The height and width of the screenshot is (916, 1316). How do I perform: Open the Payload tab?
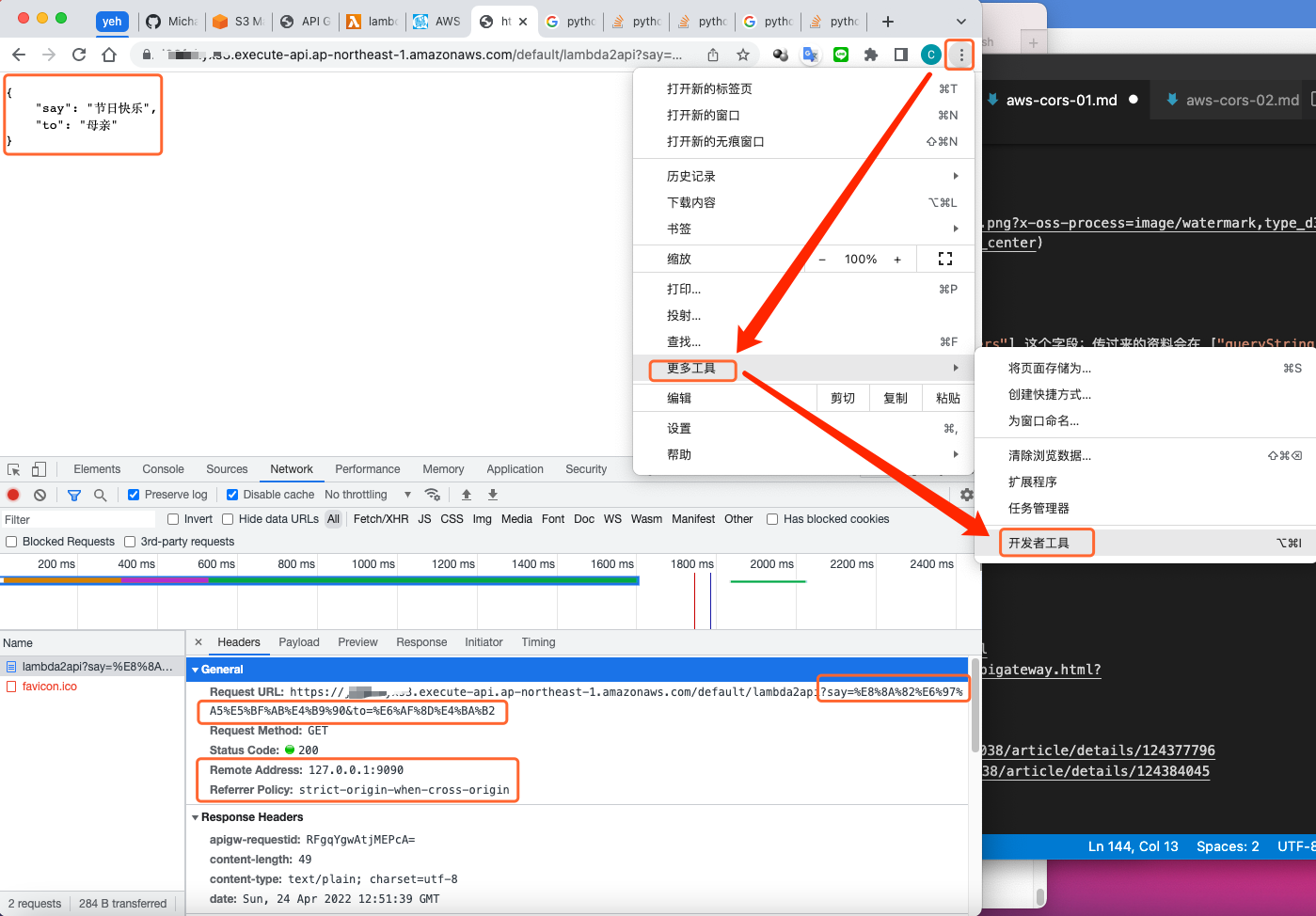[x=299, y=642]
